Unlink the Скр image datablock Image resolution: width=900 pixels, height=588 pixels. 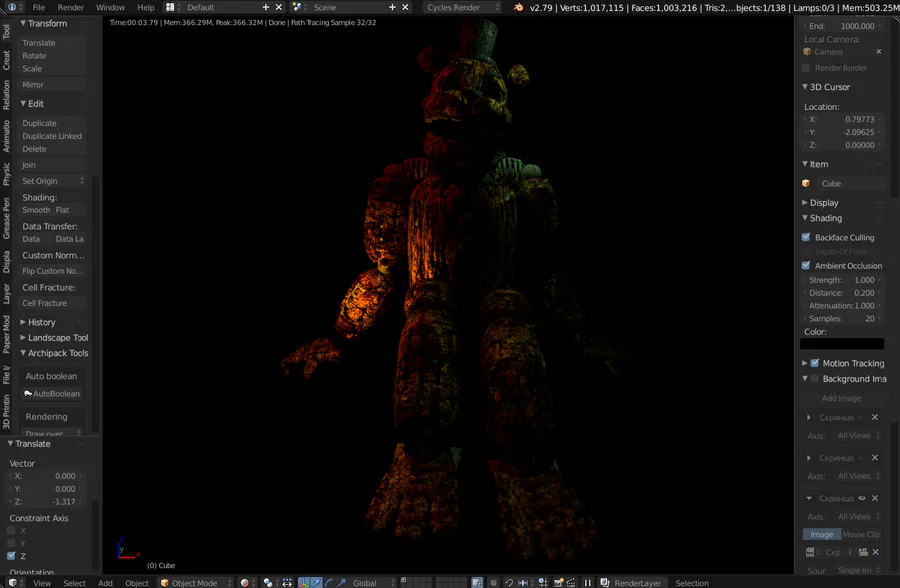876,552
